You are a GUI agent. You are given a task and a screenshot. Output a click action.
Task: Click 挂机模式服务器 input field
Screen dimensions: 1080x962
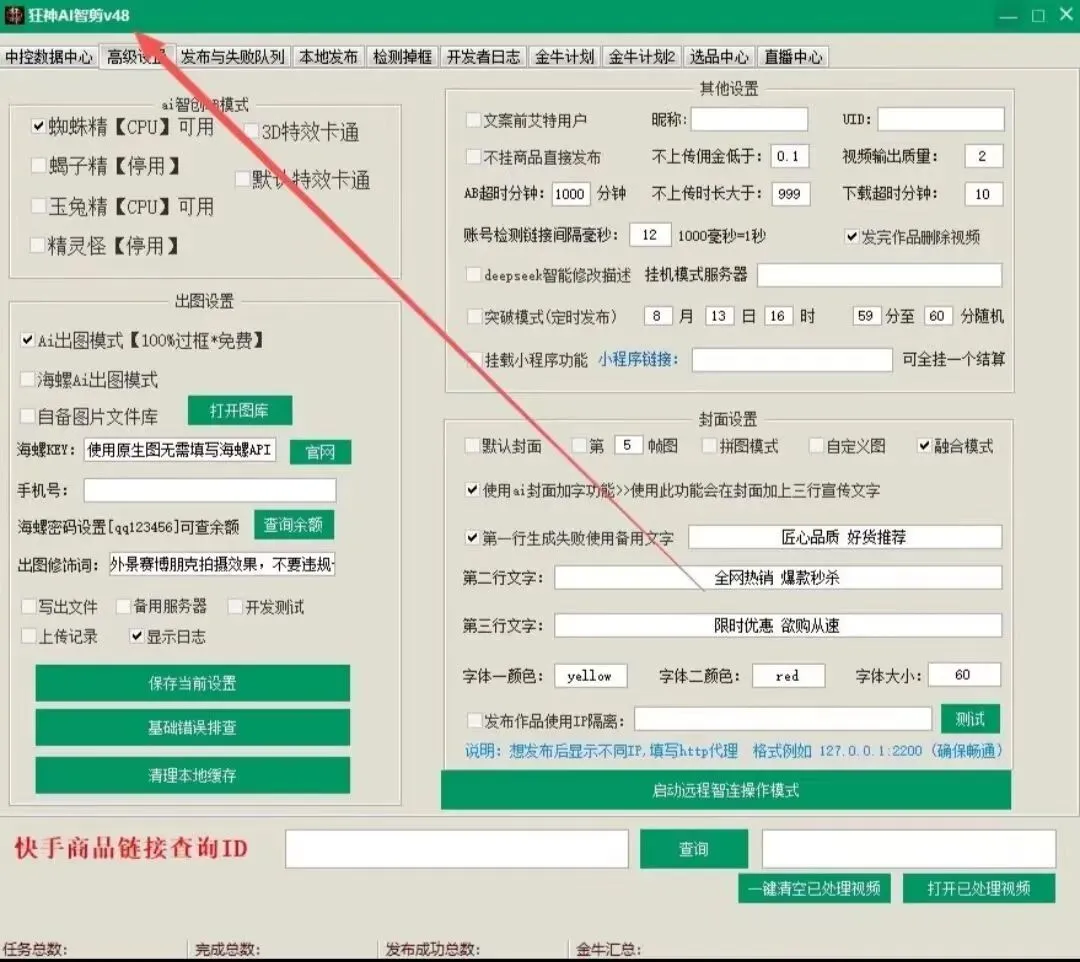[879, 275]
